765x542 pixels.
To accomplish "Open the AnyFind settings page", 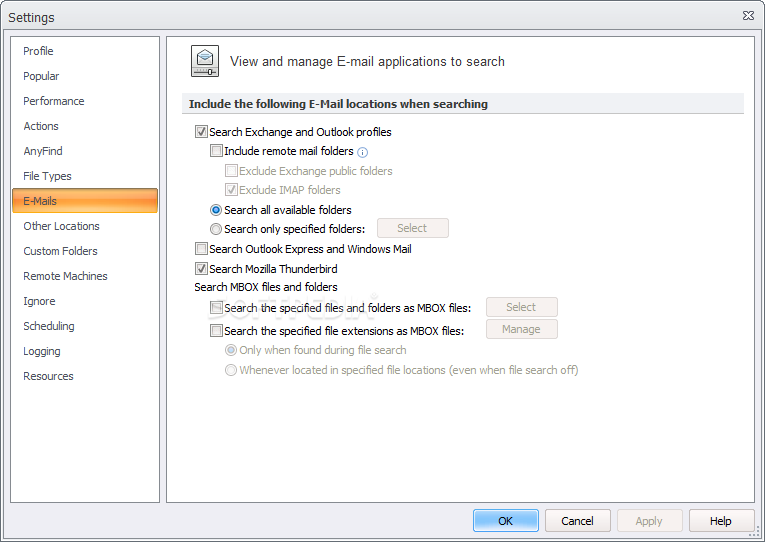I will pos(43,151).
